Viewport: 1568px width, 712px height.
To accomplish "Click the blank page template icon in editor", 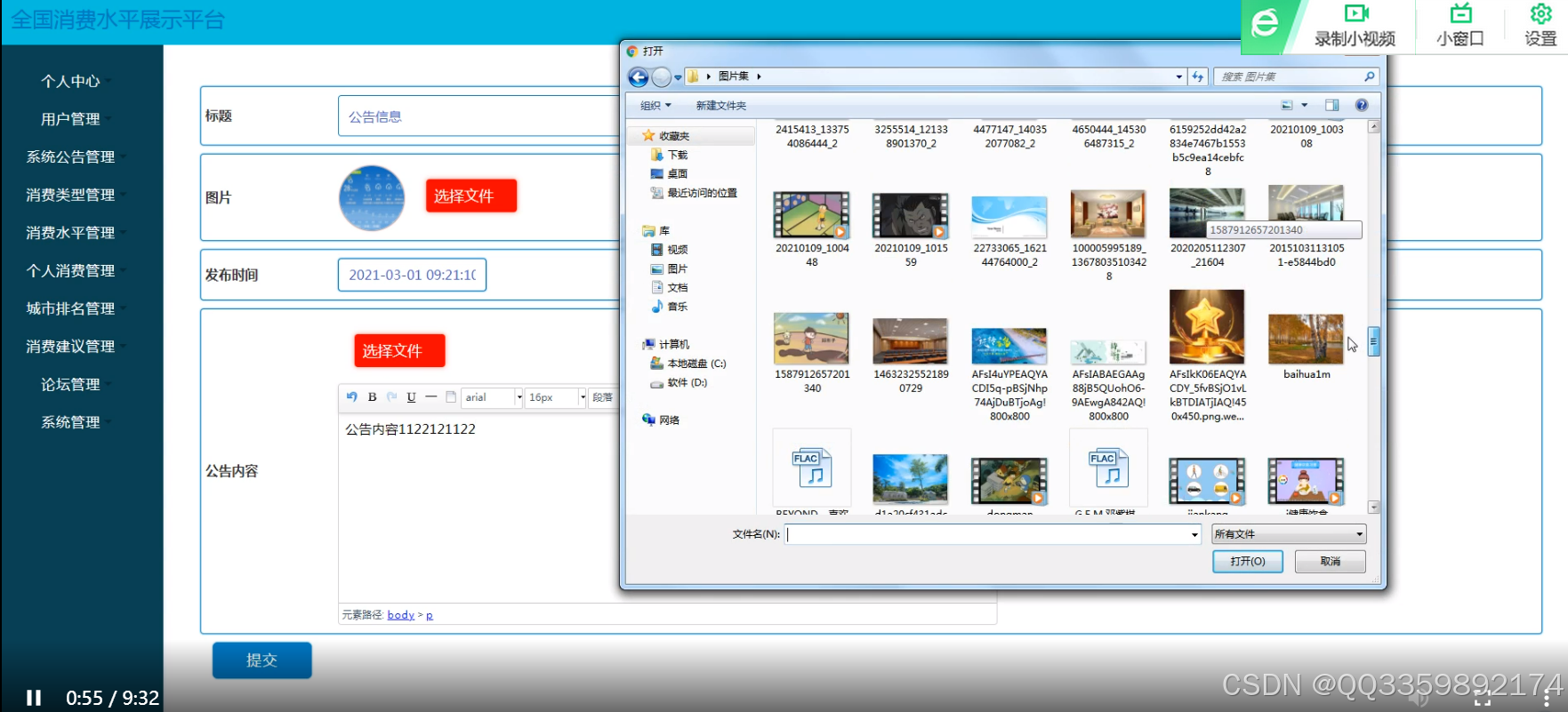I will pos(451,397).
